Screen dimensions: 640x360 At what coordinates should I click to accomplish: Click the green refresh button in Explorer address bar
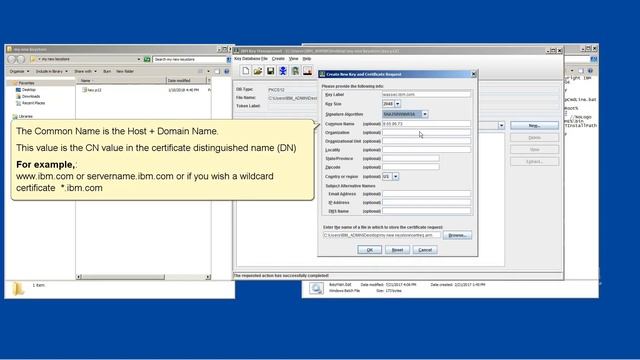click(x=147, y=60)
